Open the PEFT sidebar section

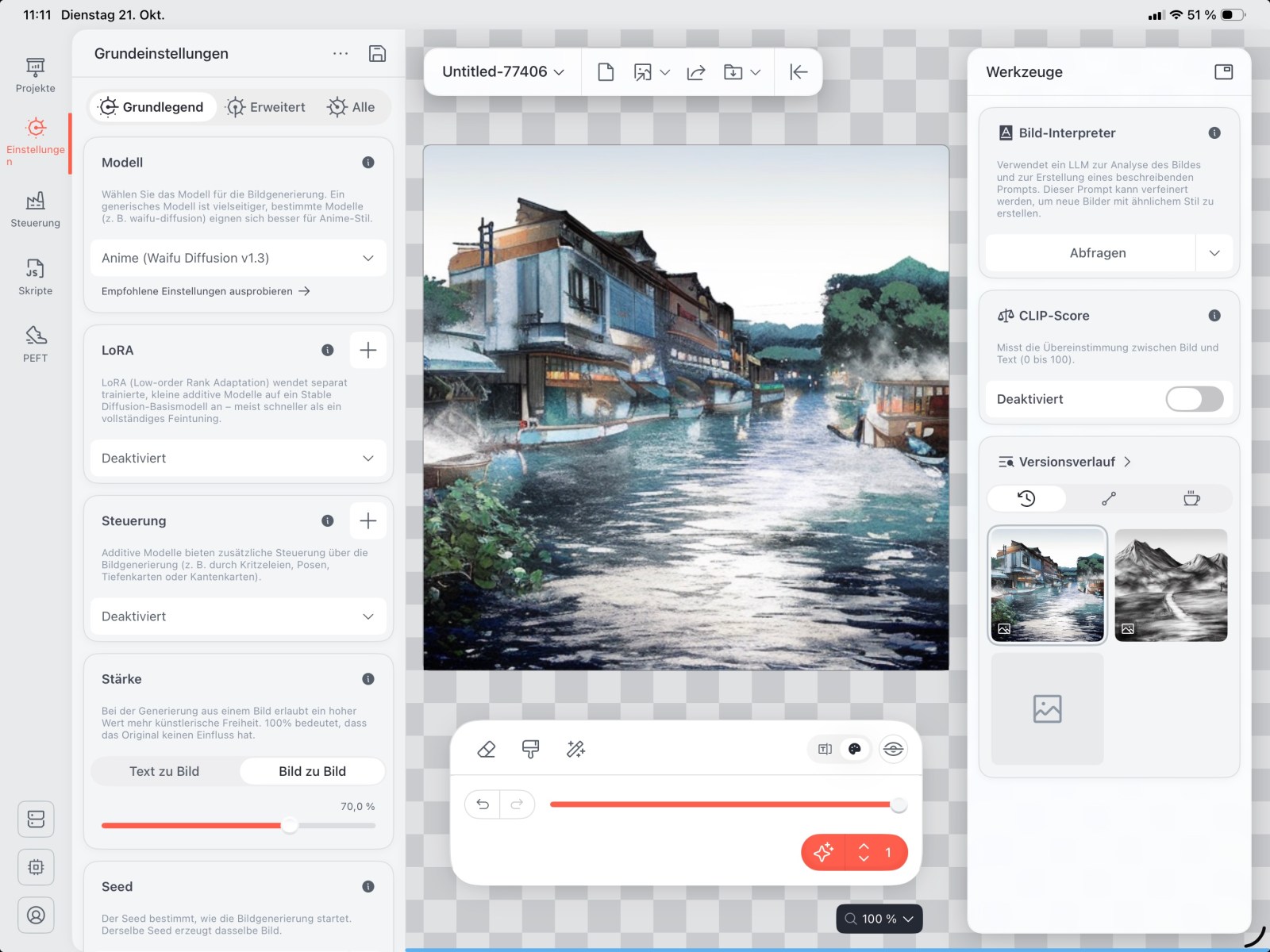pyautogui.click(x=36, y=344)
